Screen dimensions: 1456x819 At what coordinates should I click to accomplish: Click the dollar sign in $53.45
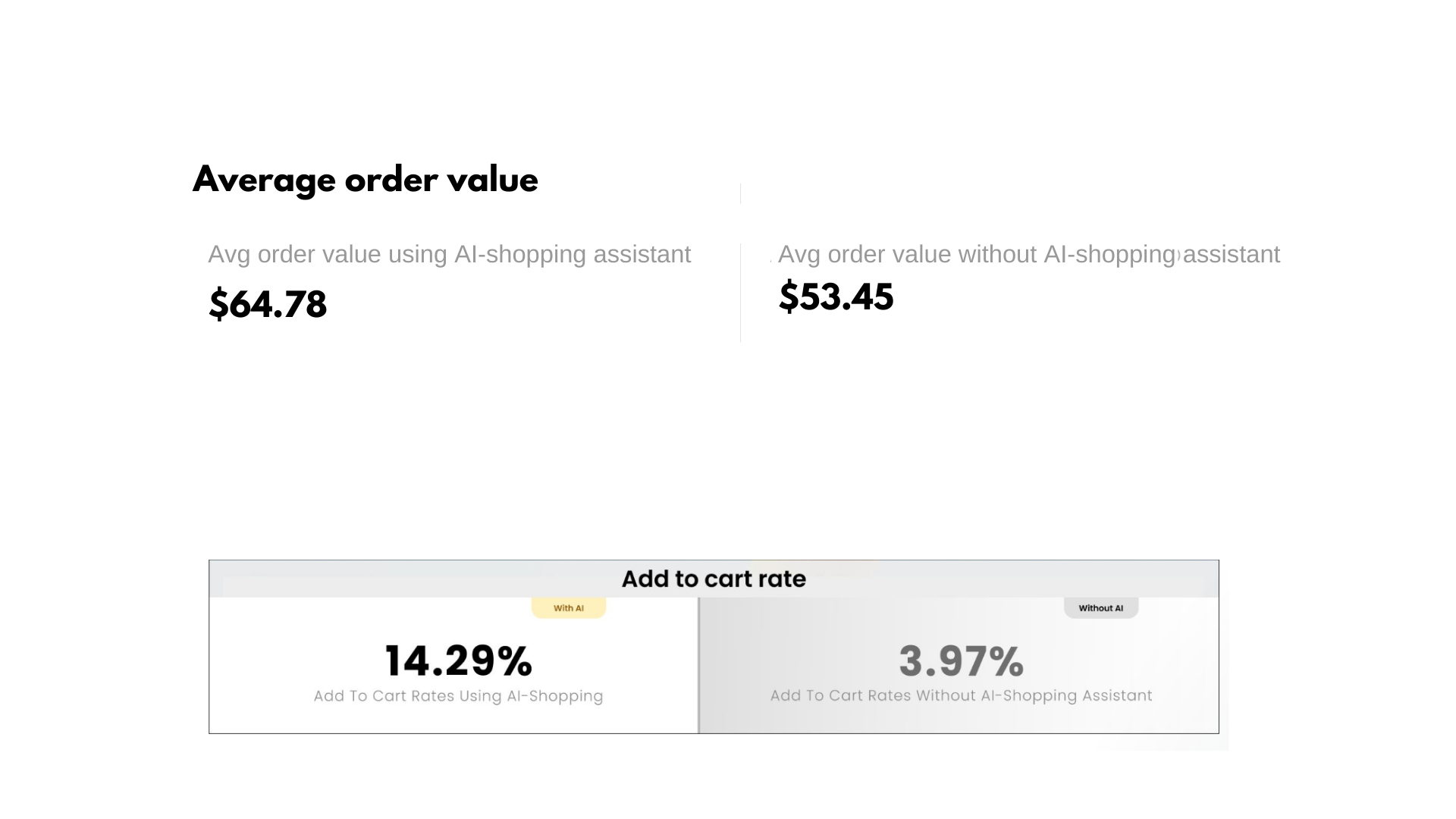(789, 297)
